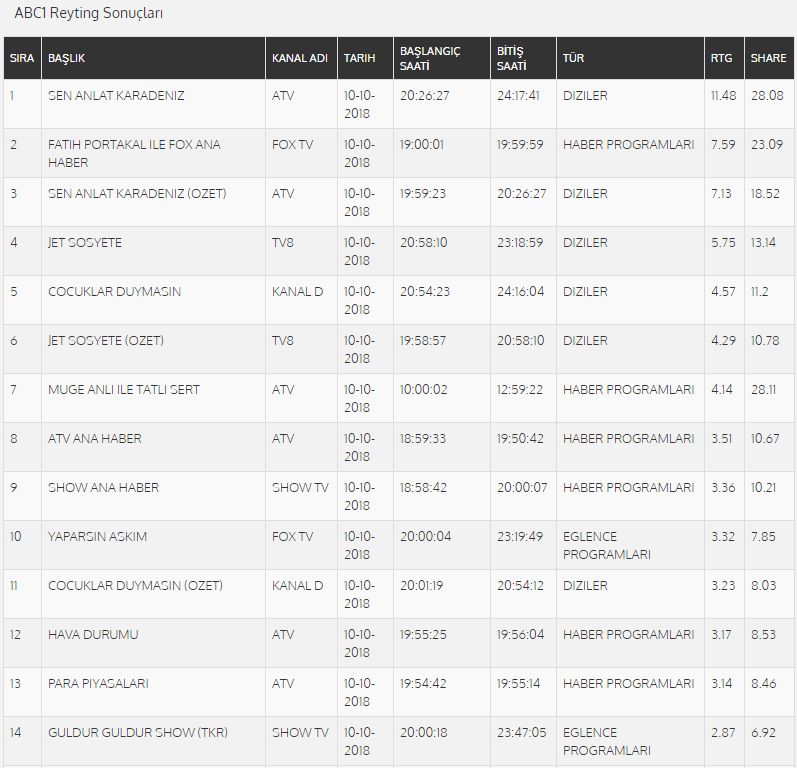This screenshot has height=768, width=797.
Task: Click the 'ABC1 Reyting Sonuçları' heading
Action: coord(88,13)
